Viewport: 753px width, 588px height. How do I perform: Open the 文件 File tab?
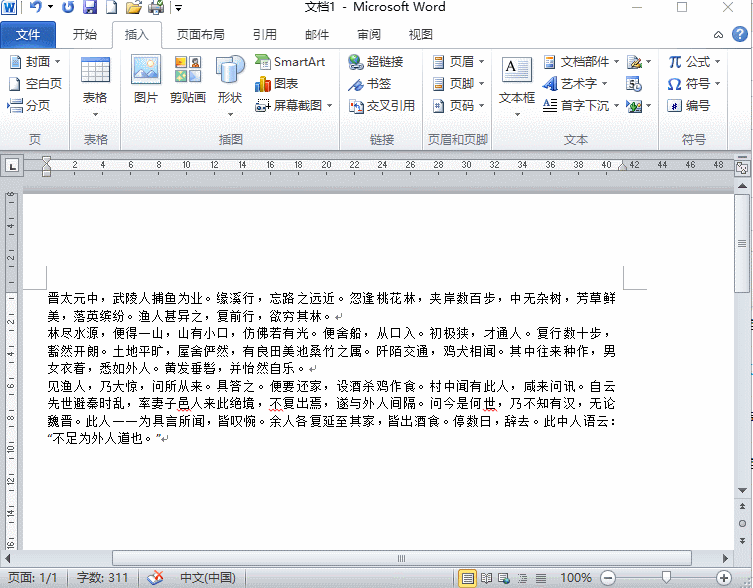click(x=28, y=35)
